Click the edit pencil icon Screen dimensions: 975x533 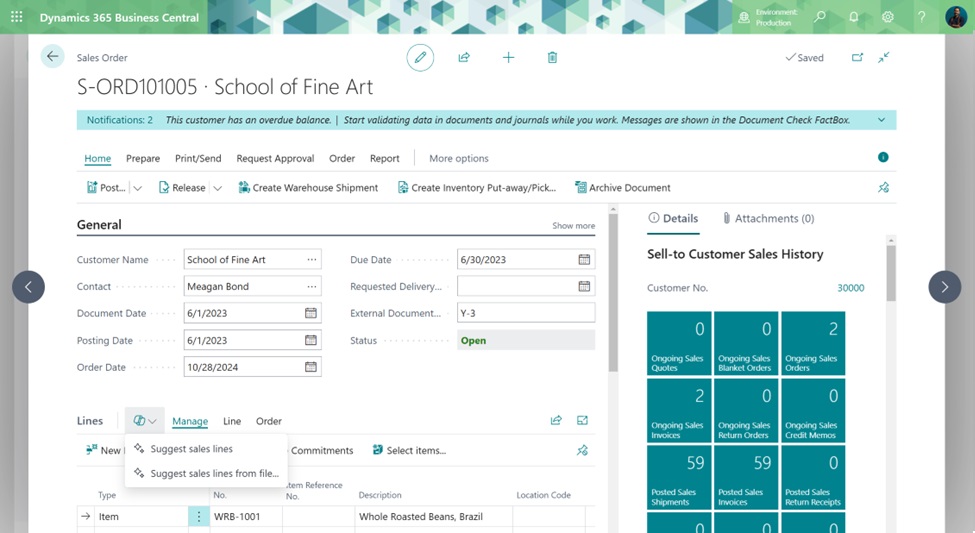[x=420, y=58]
